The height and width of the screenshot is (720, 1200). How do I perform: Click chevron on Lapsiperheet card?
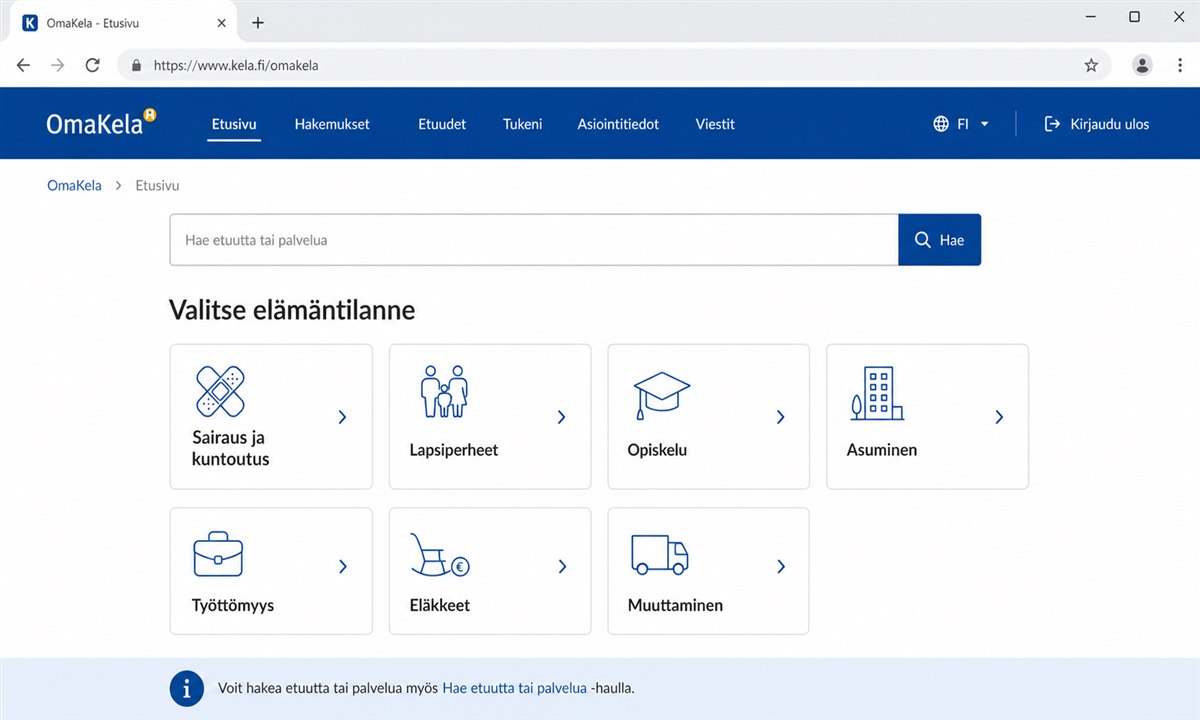[x=561, y=417]
